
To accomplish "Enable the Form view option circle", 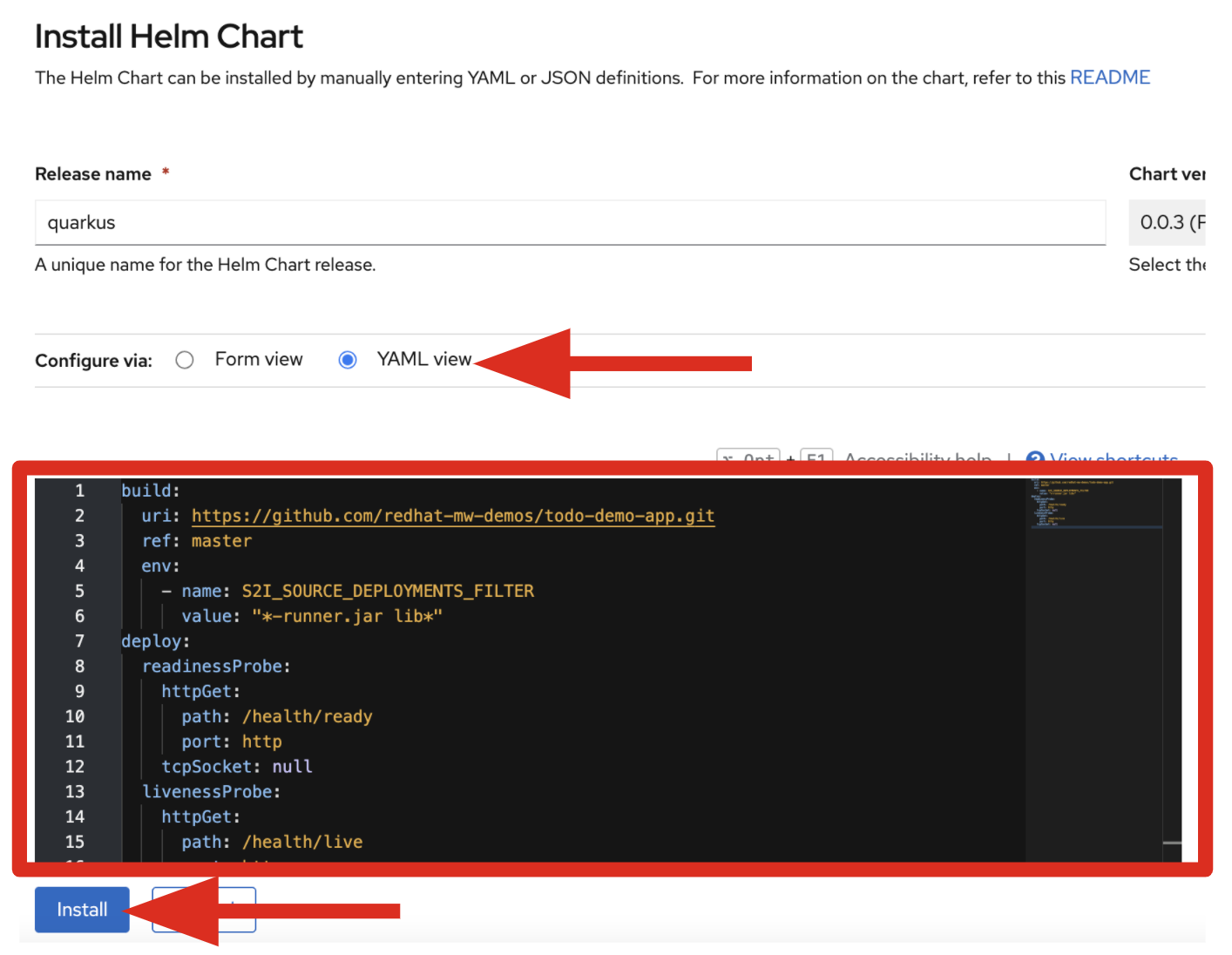I will tap(184, 360).
